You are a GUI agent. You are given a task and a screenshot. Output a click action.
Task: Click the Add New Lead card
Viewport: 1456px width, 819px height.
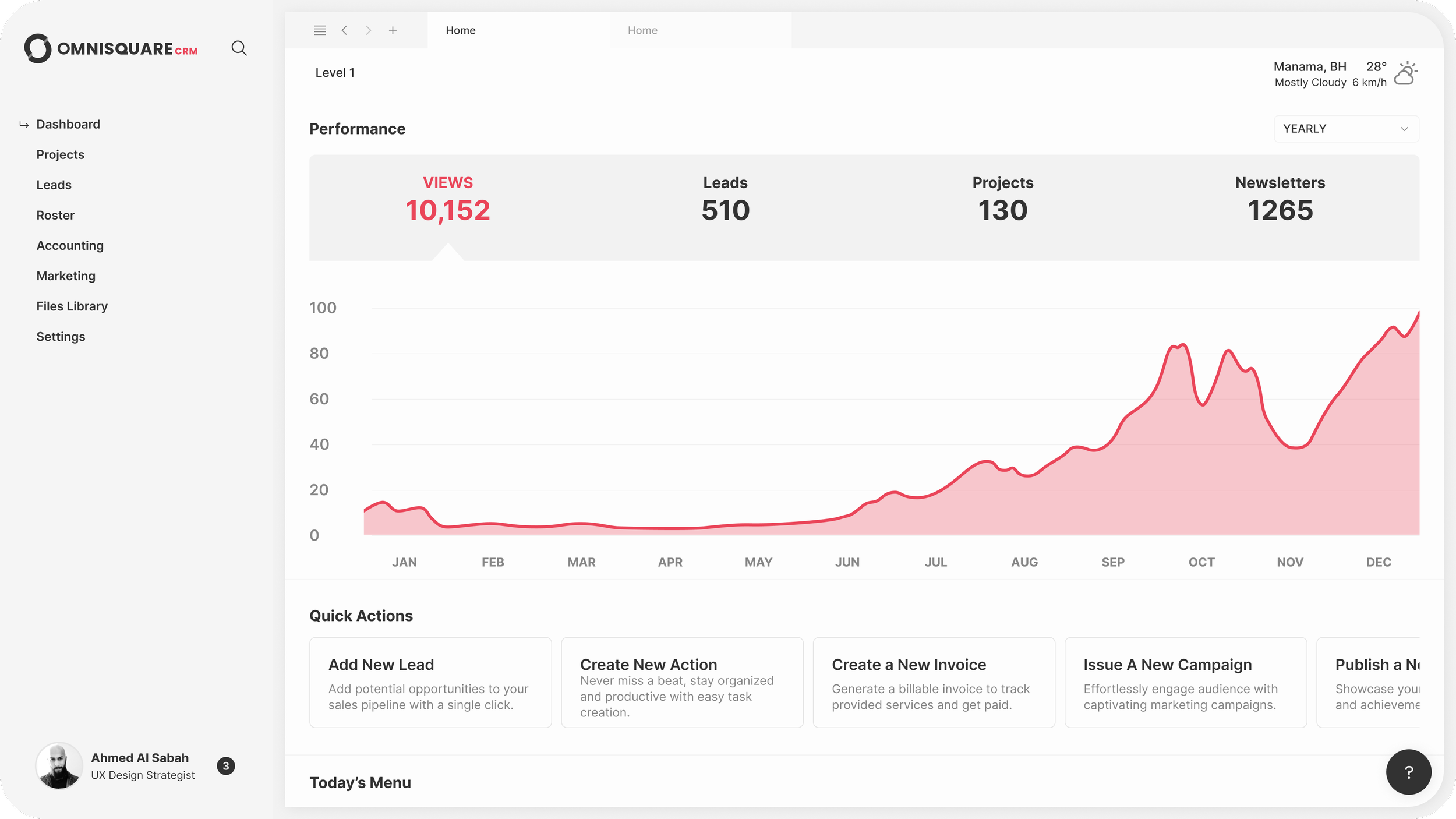coord(430,682)
